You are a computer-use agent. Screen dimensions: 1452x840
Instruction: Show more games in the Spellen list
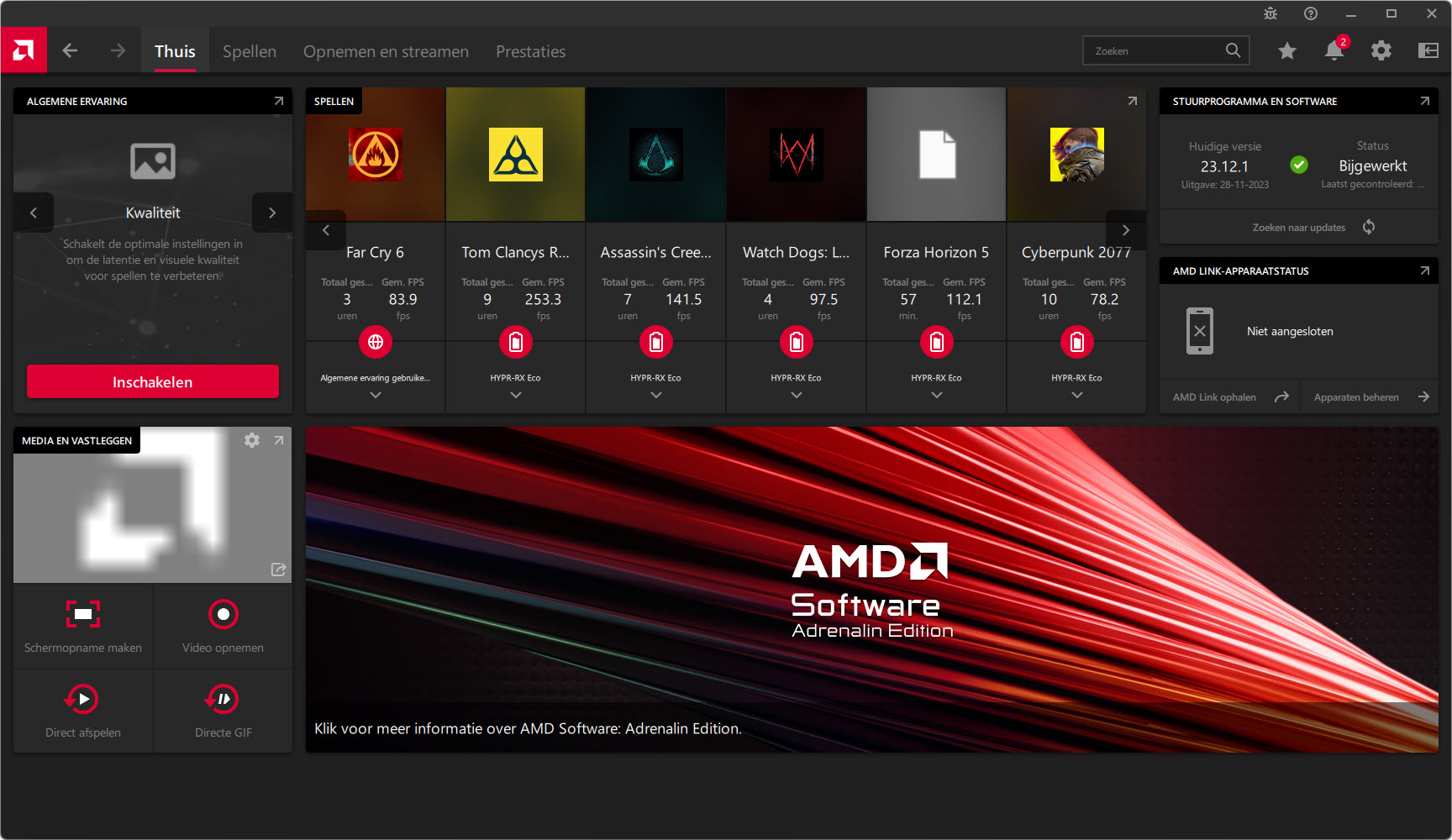coord(1126,229)
